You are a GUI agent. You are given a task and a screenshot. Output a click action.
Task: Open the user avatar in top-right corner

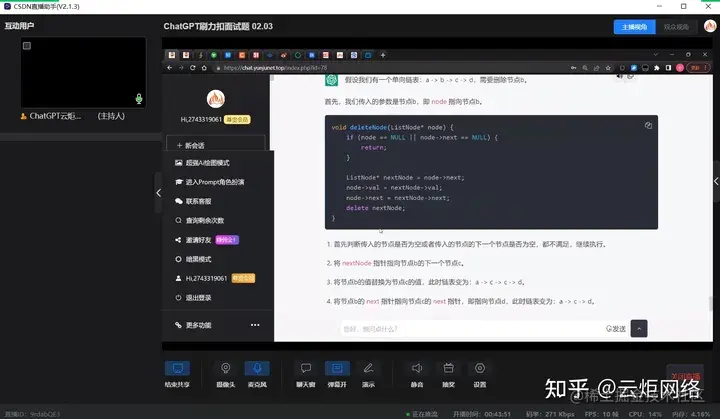click(x=710, y=26)
